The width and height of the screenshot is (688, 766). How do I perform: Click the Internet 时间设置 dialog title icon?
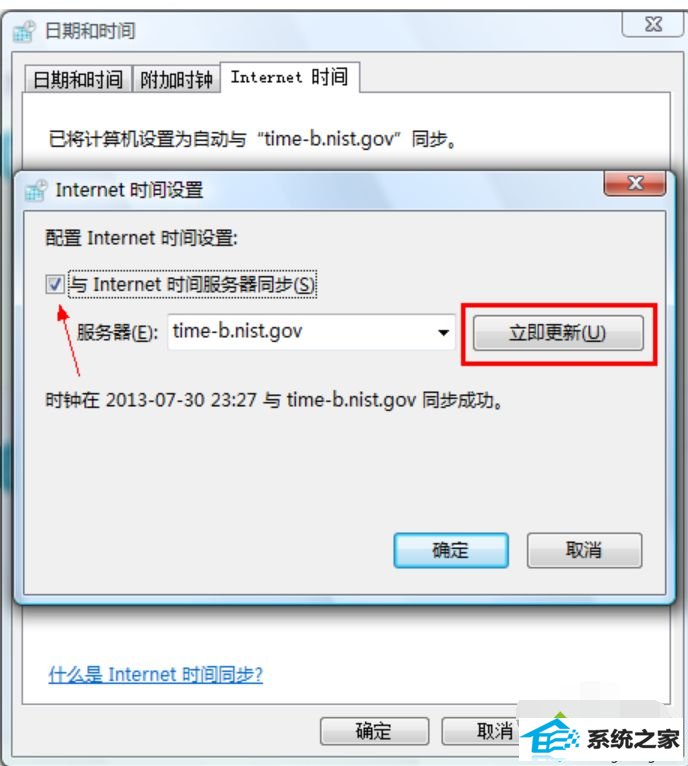coord(36,190)
